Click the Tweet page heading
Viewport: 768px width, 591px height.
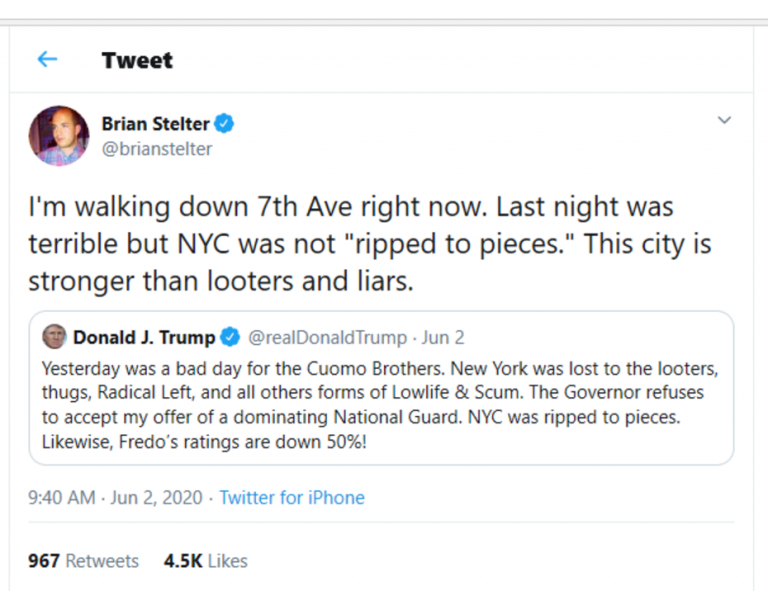tap(137, 60)
